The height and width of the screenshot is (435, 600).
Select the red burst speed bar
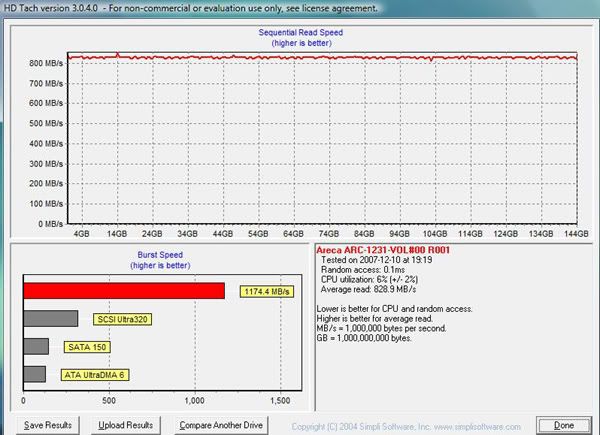pyautogui.click(x=122, y=291)
